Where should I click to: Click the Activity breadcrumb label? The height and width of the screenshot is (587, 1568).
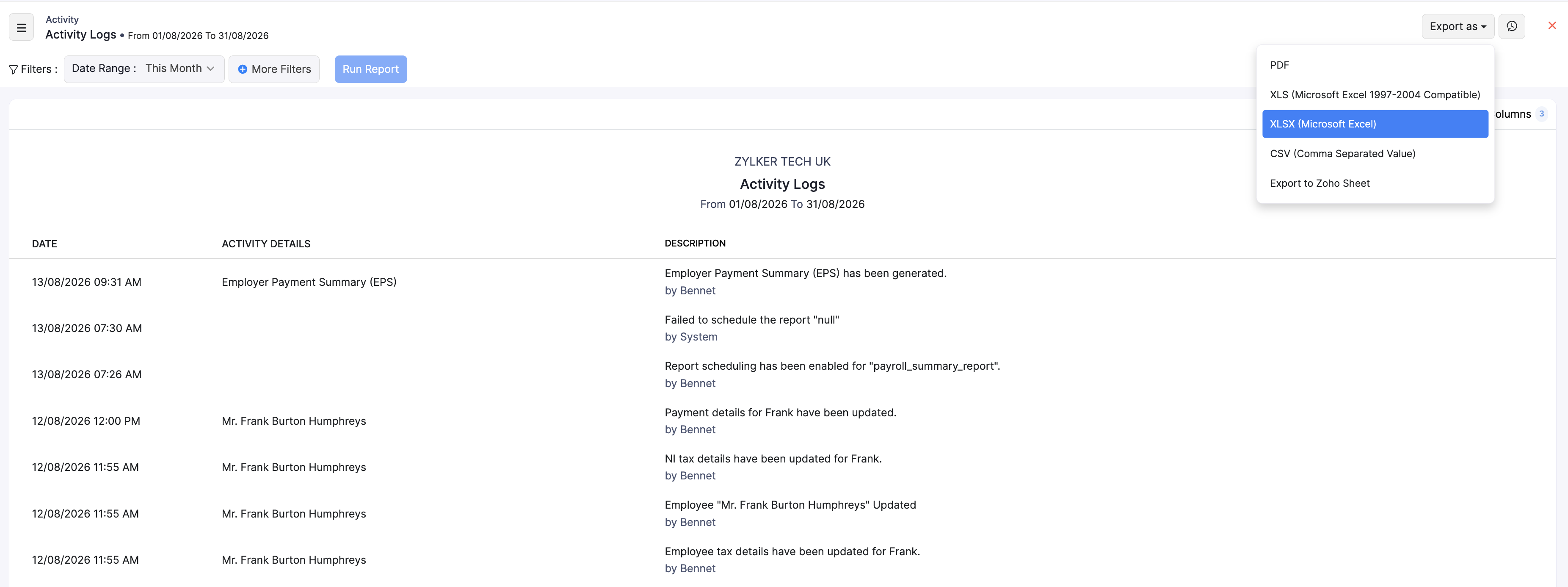(x=62, y=19)
